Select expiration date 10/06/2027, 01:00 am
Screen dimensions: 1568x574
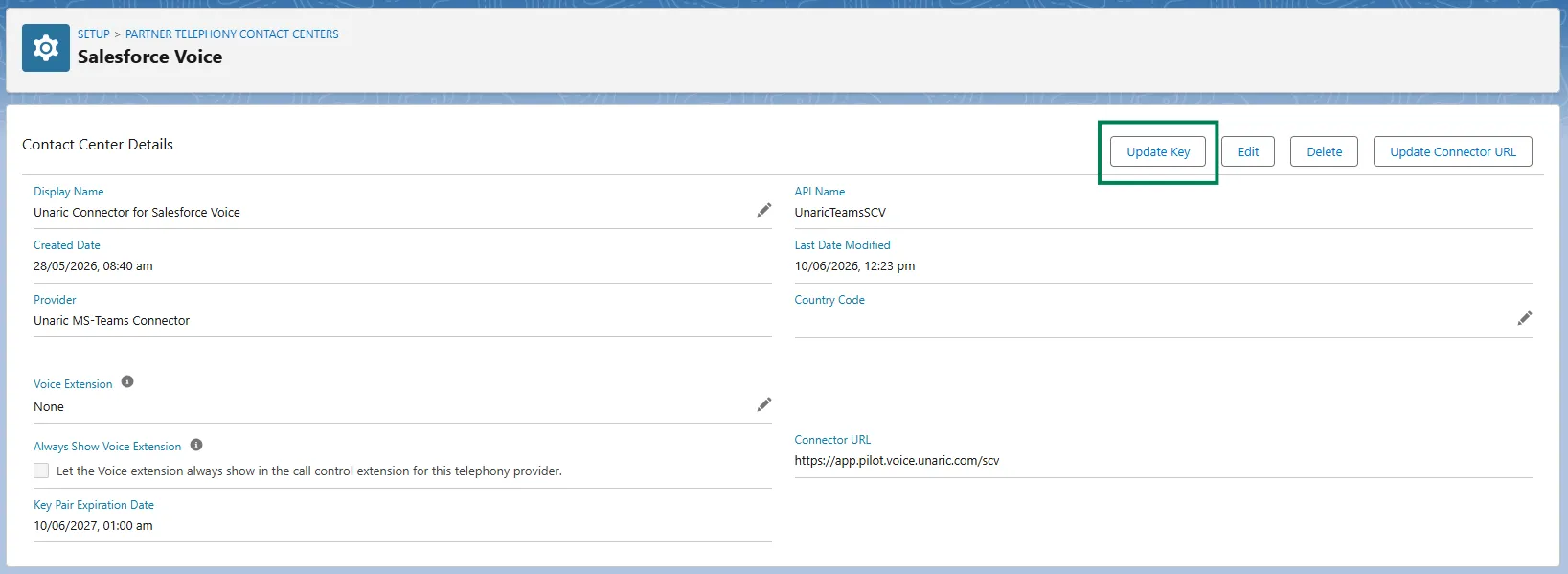point(93,526)
